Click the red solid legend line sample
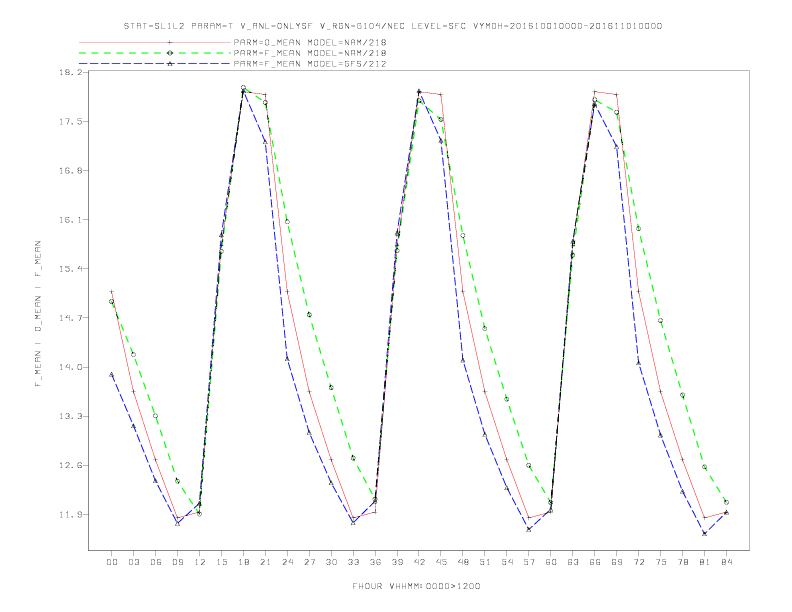792x612 pixels. pyautogui.click(x=155, y=42)
